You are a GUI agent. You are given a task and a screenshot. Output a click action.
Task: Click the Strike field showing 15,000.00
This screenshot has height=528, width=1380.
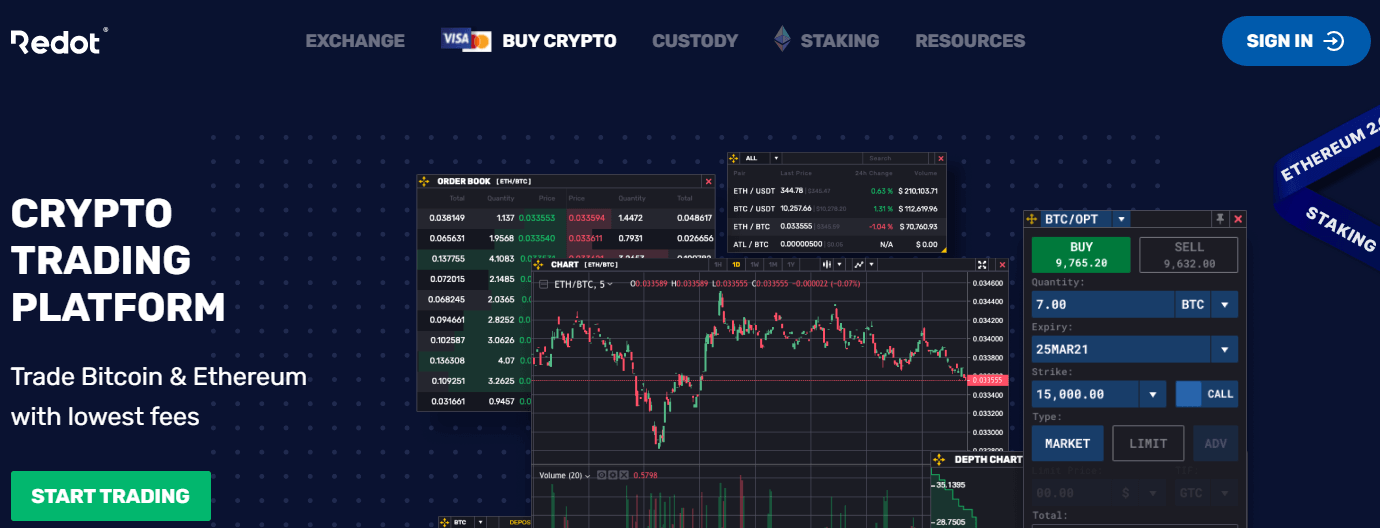(1085, 394)
